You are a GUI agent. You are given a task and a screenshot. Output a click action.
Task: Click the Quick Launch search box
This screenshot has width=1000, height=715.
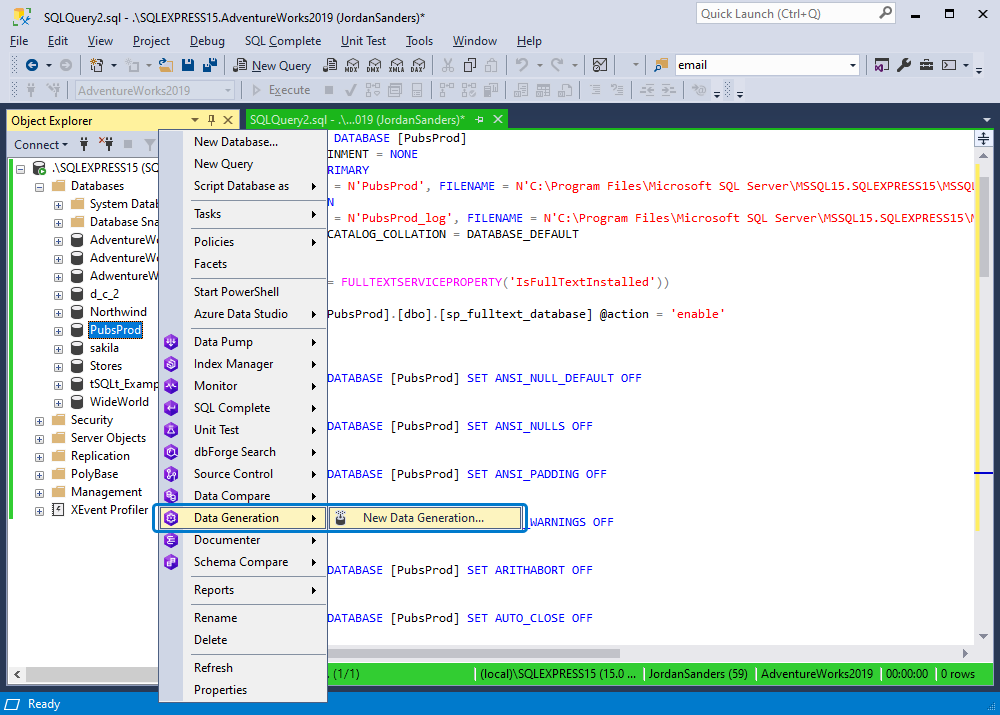(795, 13)
